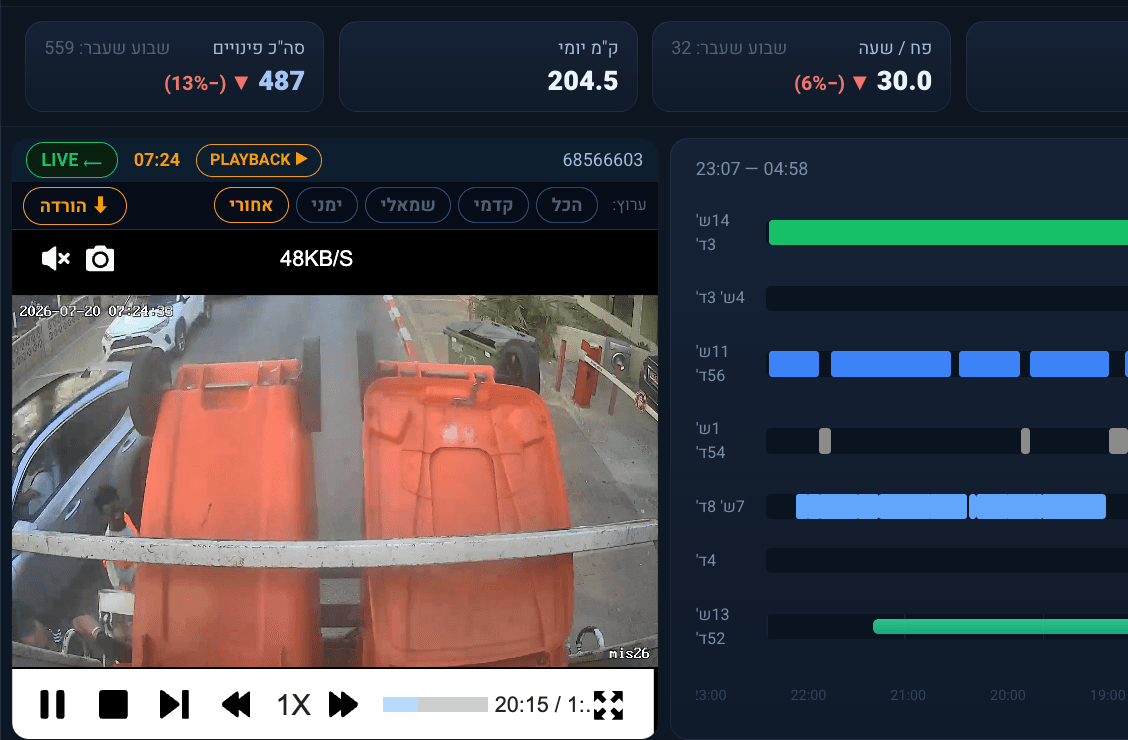Image resolution: width=1128 pixels, height=740 pixels.
Task: Click the פח / שעה value 30.0
Action: [x=904, y=81]
